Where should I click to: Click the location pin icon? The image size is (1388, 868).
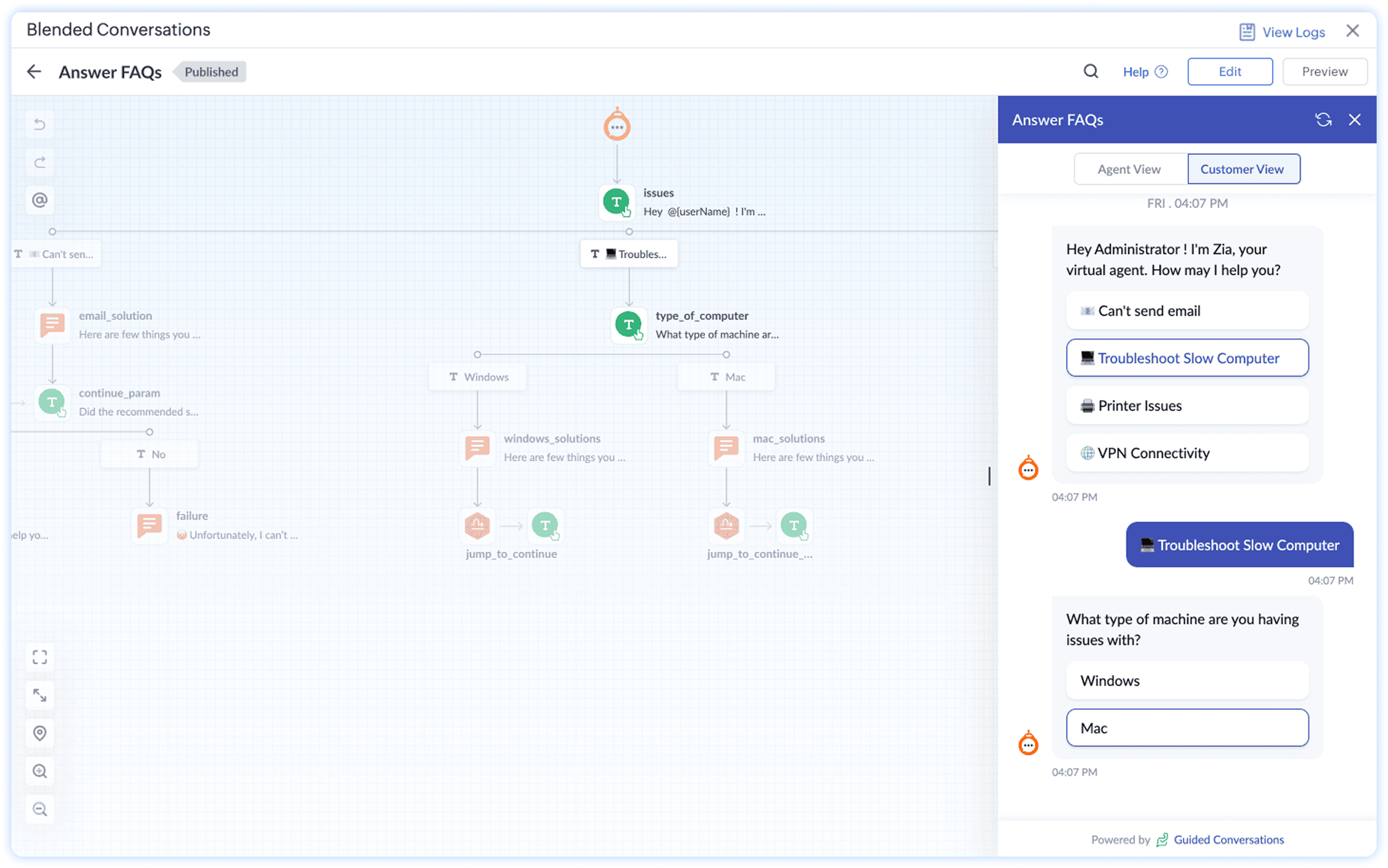click(x=40, y=733)
